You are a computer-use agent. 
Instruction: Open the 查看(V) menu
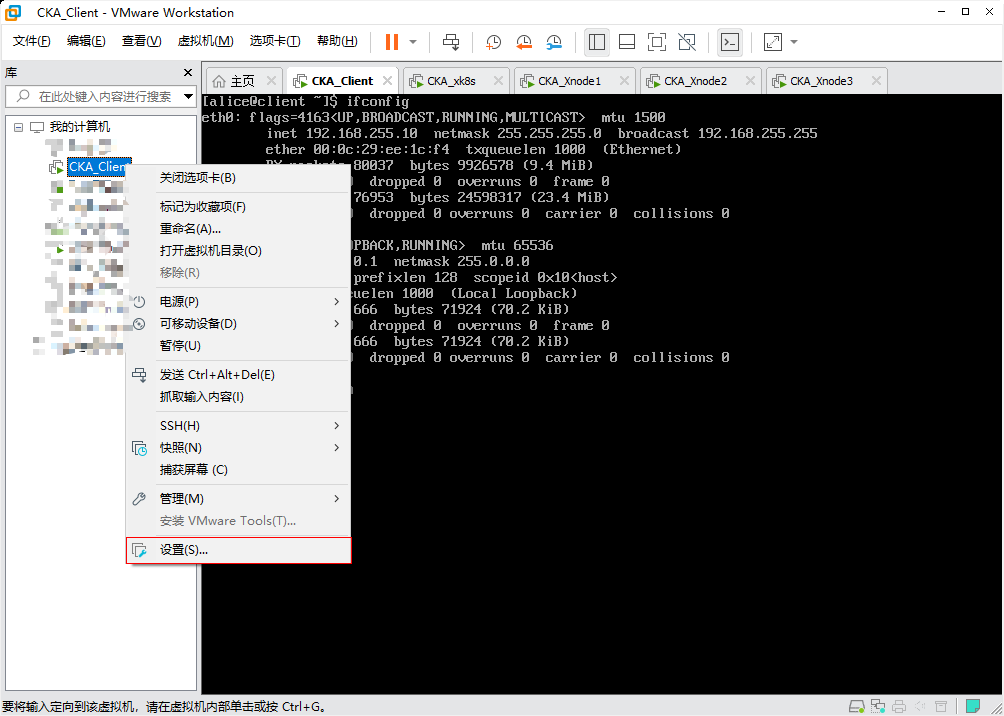[x=142, y=41]
